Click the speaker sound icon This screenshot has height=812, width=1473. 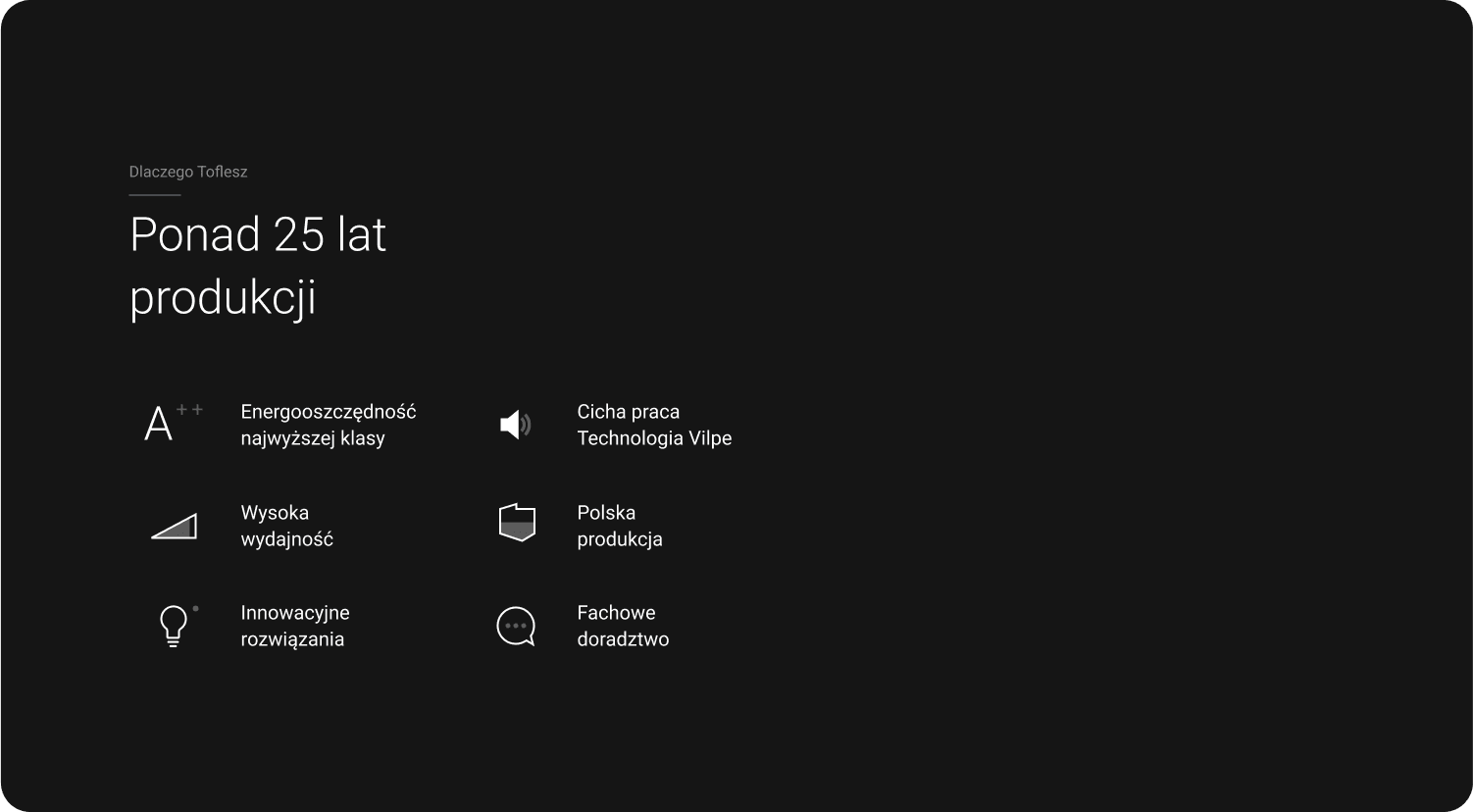click(x=515, y=425)
